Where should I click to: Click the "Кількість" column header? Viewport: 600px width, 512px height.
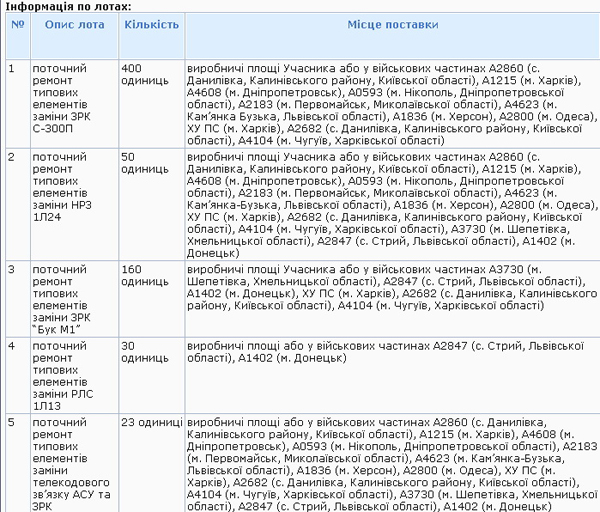tap(150, 22)
